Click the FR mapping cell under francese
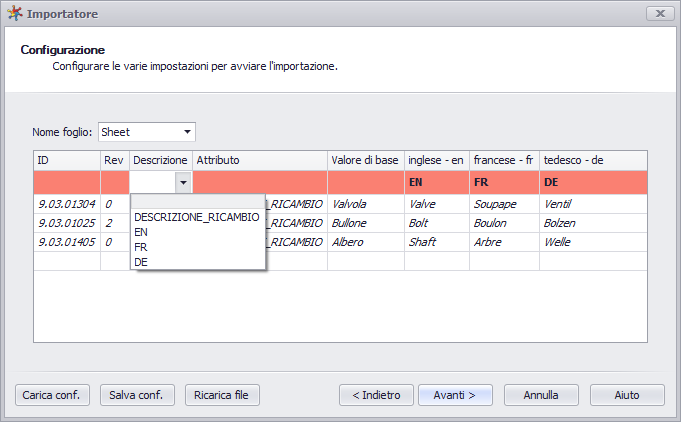681x422 pixels. click(504, 182)
